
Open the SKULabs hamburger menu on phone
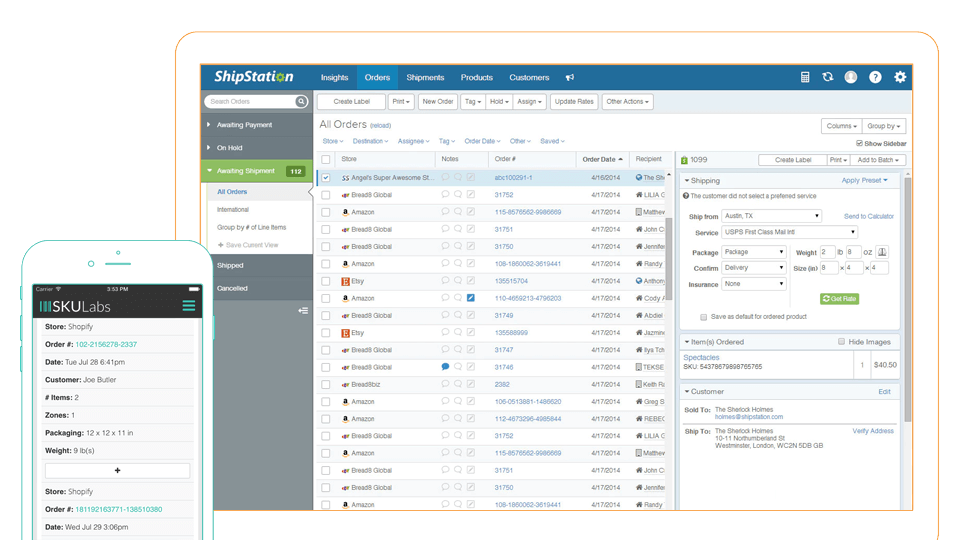click(189, 306)
